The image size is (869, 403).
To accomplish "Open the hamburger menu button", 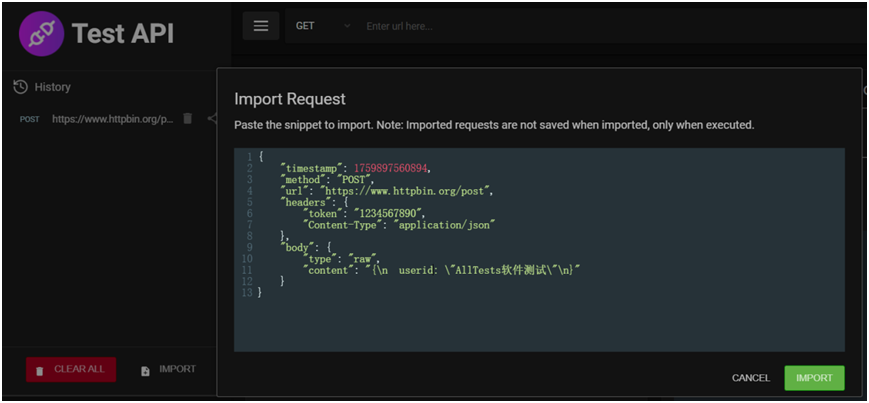I will click(x=261, y=26).
